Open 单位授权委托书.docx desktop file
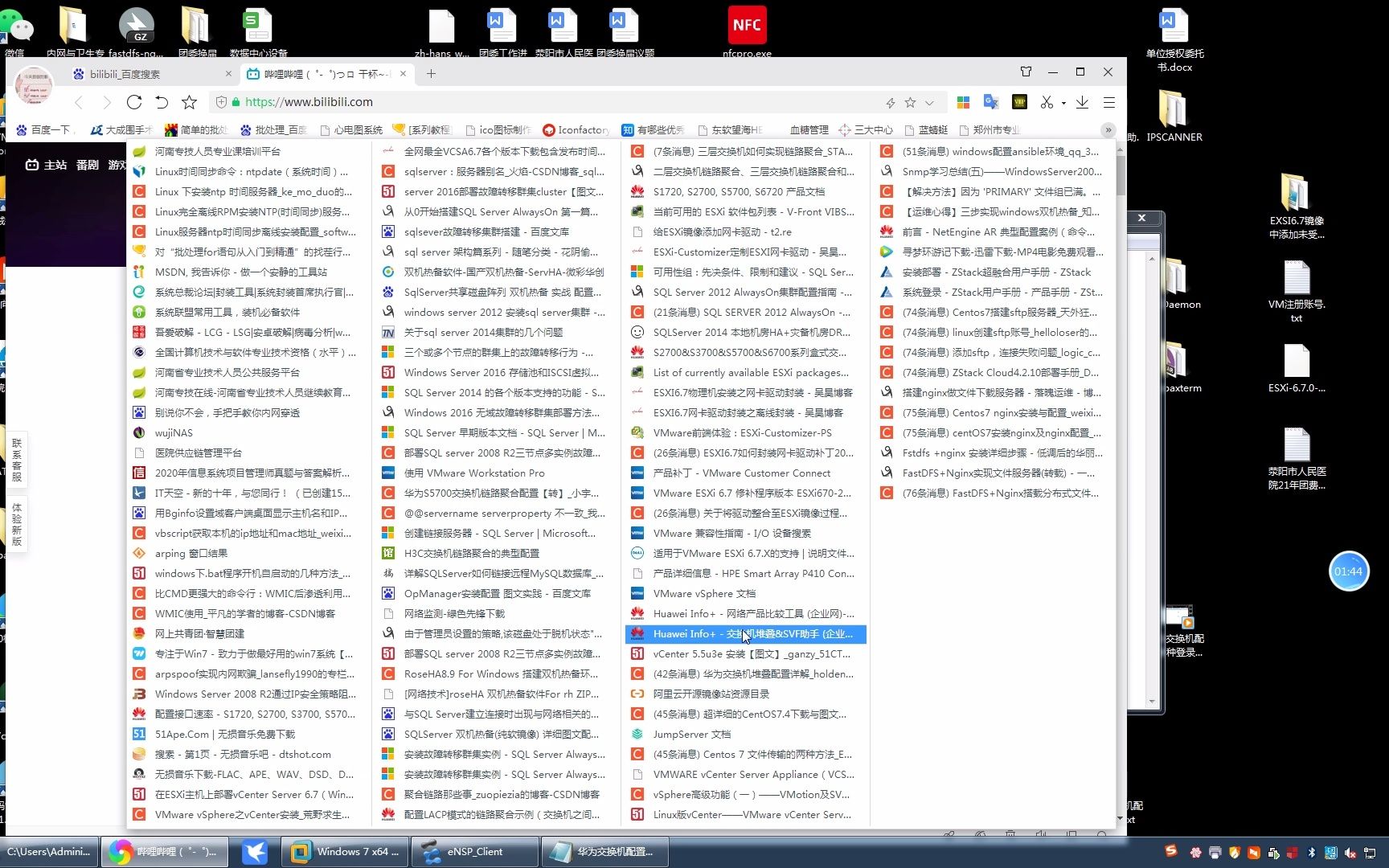1389x868 pixels. coord(1174,39)
